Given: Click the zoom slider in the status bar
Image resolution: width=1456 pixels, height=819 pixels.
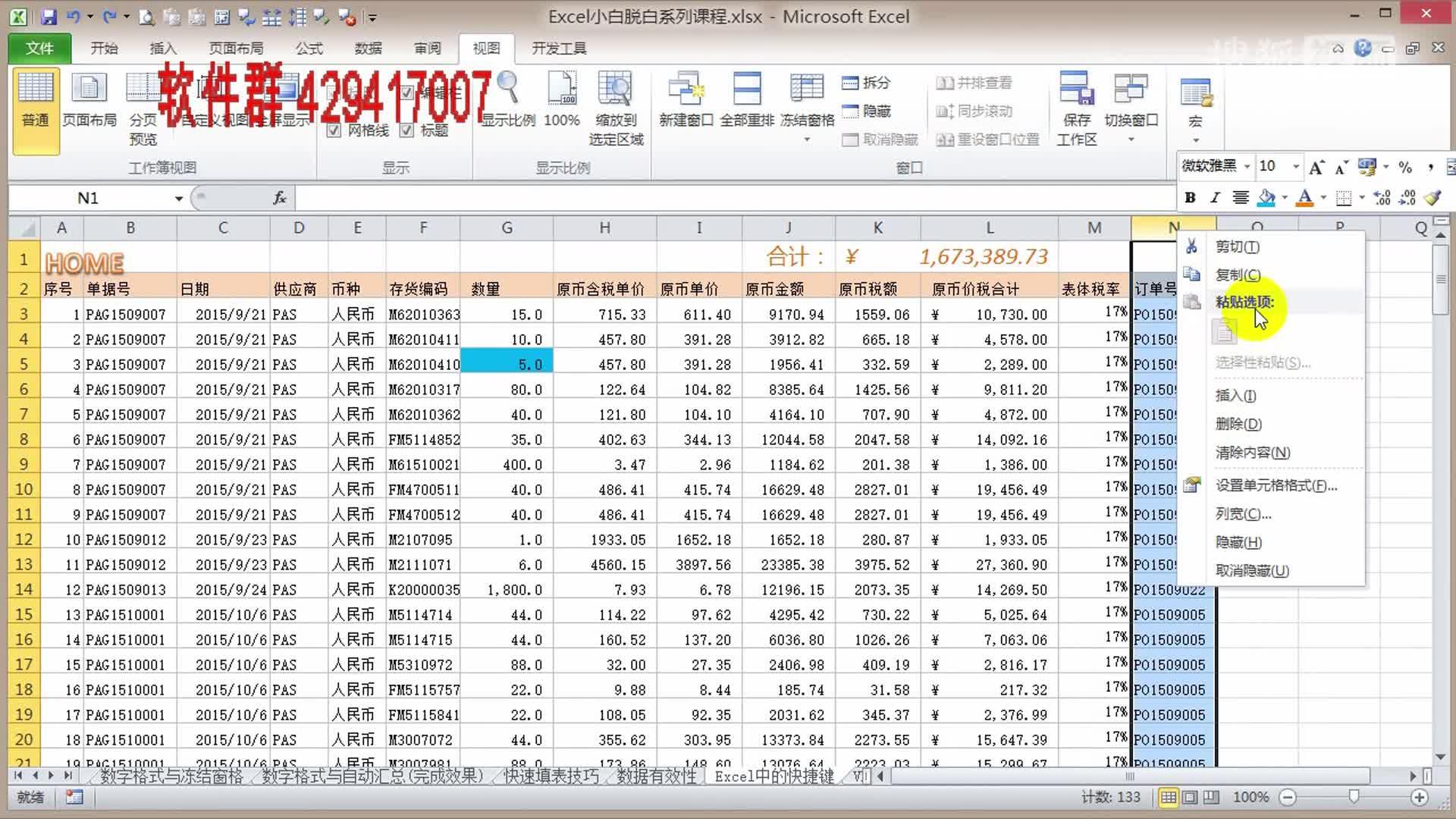Looking at the screenshot, I should [1354, 797].
